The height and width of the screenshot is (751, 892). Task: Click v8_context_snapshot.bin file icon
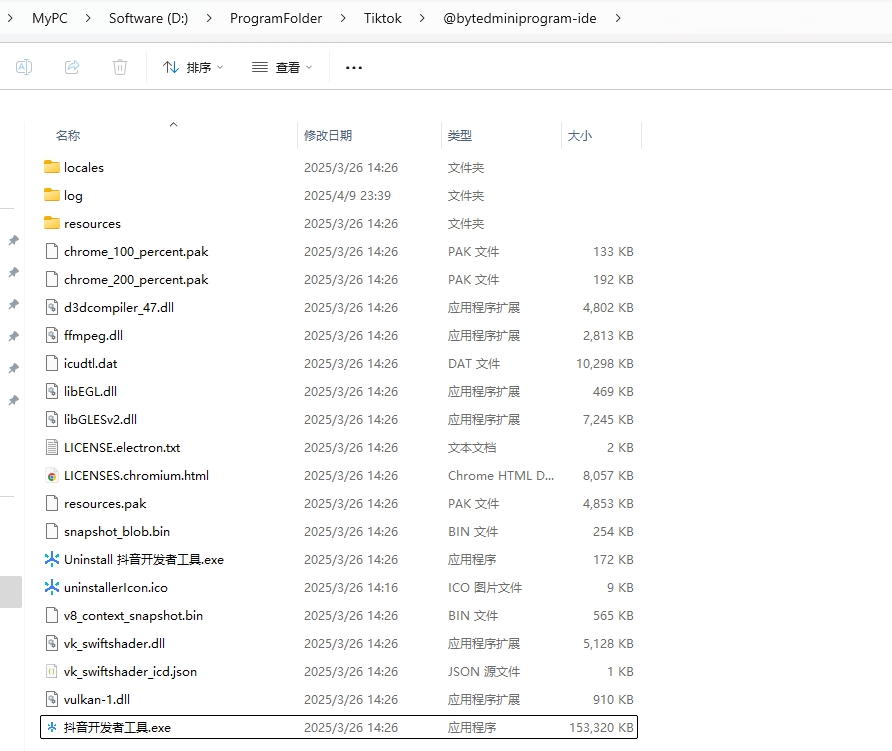52,615
